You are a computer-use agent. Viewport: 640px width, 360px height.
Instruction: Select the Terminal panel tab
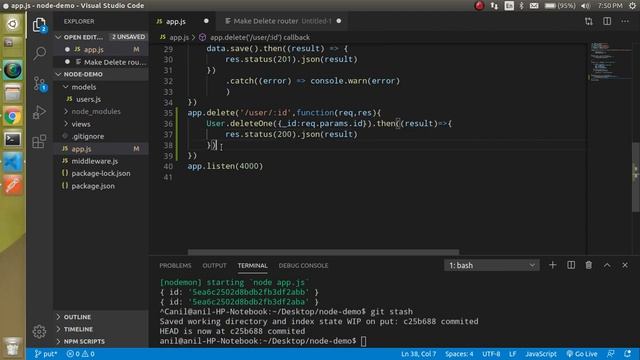[253, 265]
